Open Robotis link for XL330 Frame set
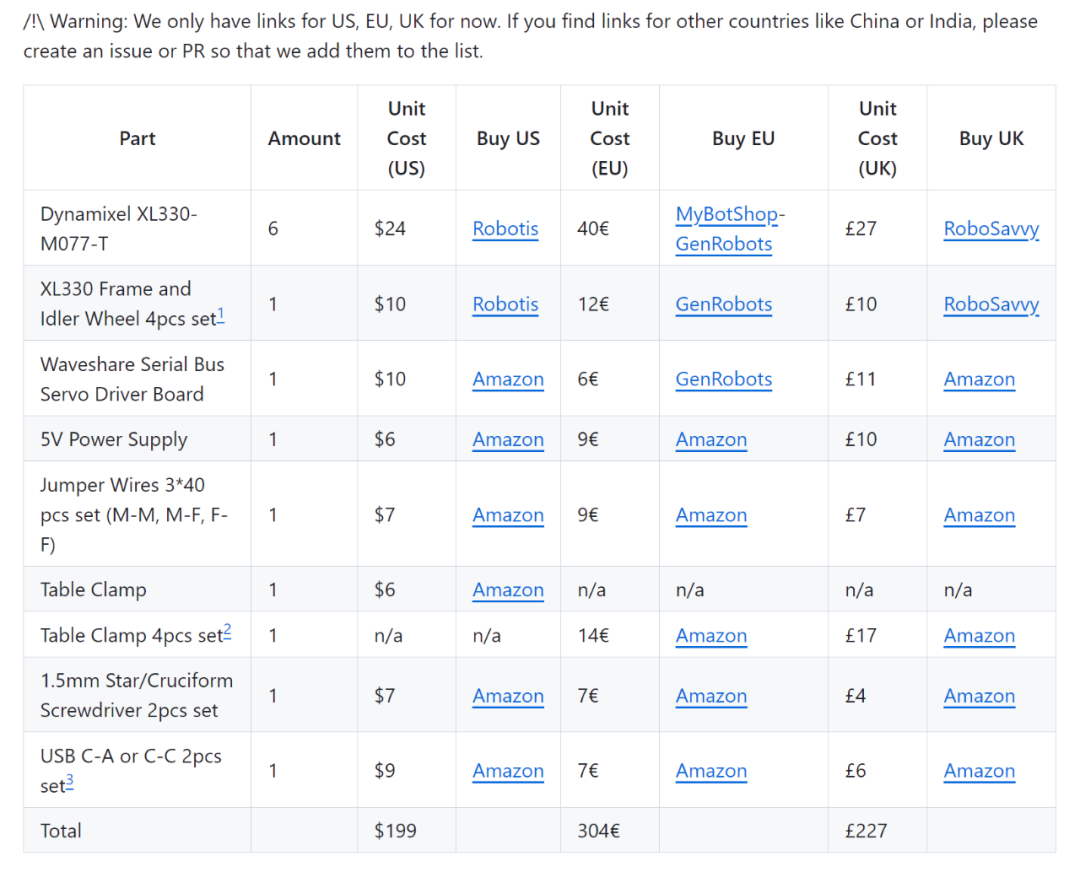 coord(505,304)
